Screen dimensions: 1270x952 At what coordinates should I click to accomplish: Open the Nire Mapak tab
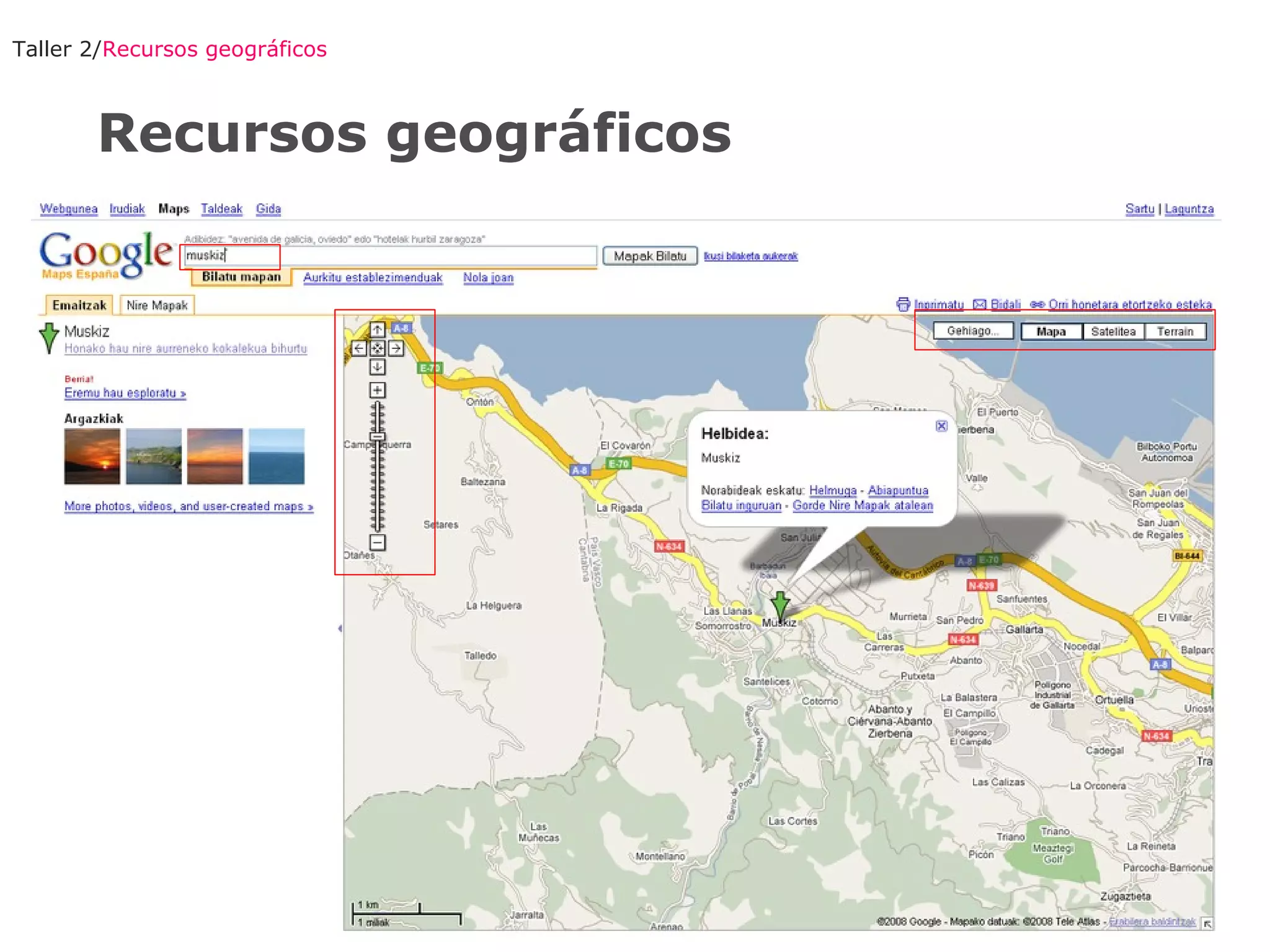157,305
